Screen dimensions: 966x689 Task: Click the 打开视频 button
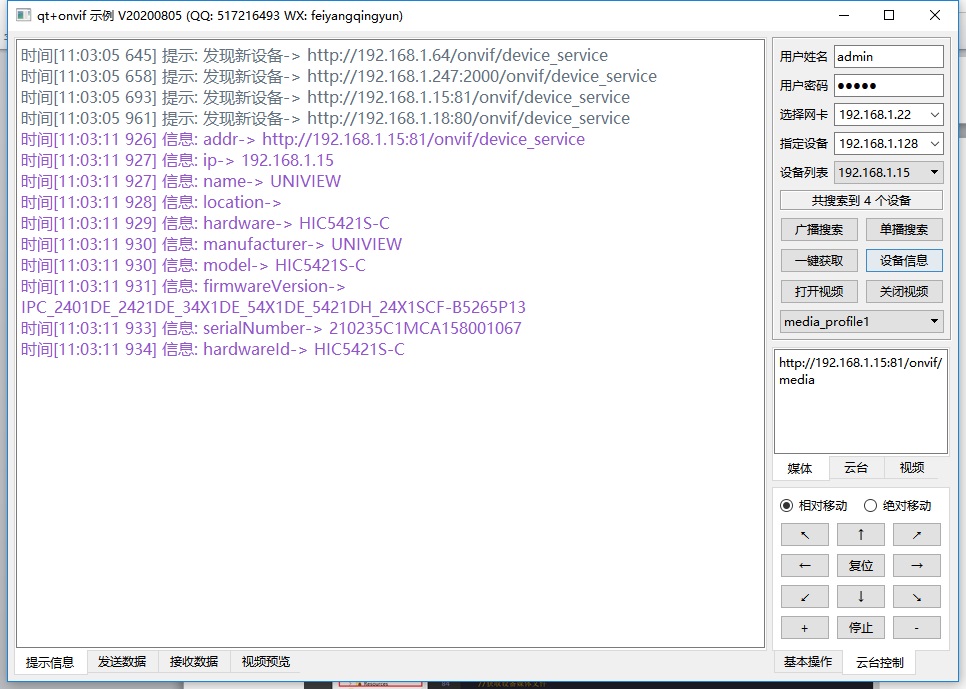pos(818,292)
